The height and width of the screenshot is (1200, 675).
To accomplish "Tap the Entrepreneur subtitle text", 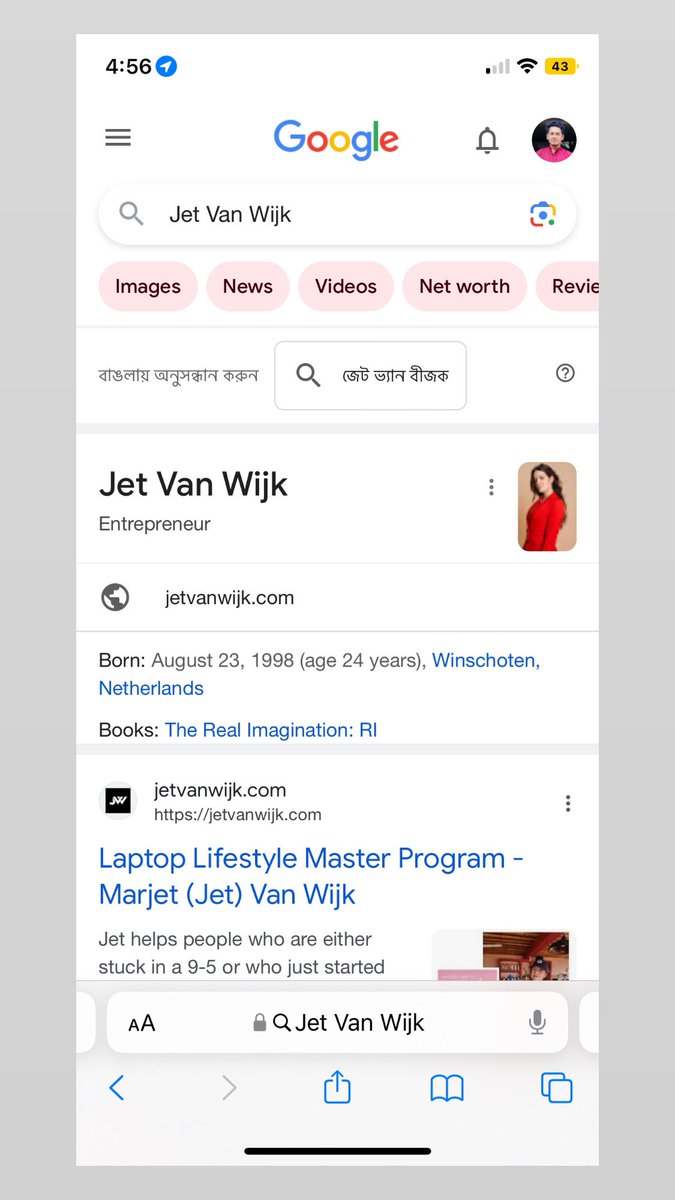I will [155, 524].
